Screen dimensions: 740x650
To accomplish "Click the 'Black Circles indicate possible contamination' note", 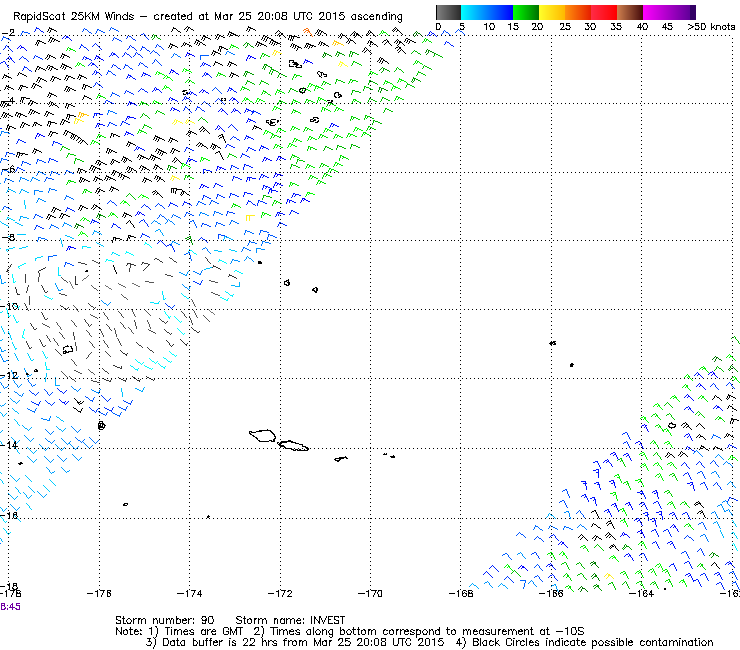I will [x=593, y=642].
